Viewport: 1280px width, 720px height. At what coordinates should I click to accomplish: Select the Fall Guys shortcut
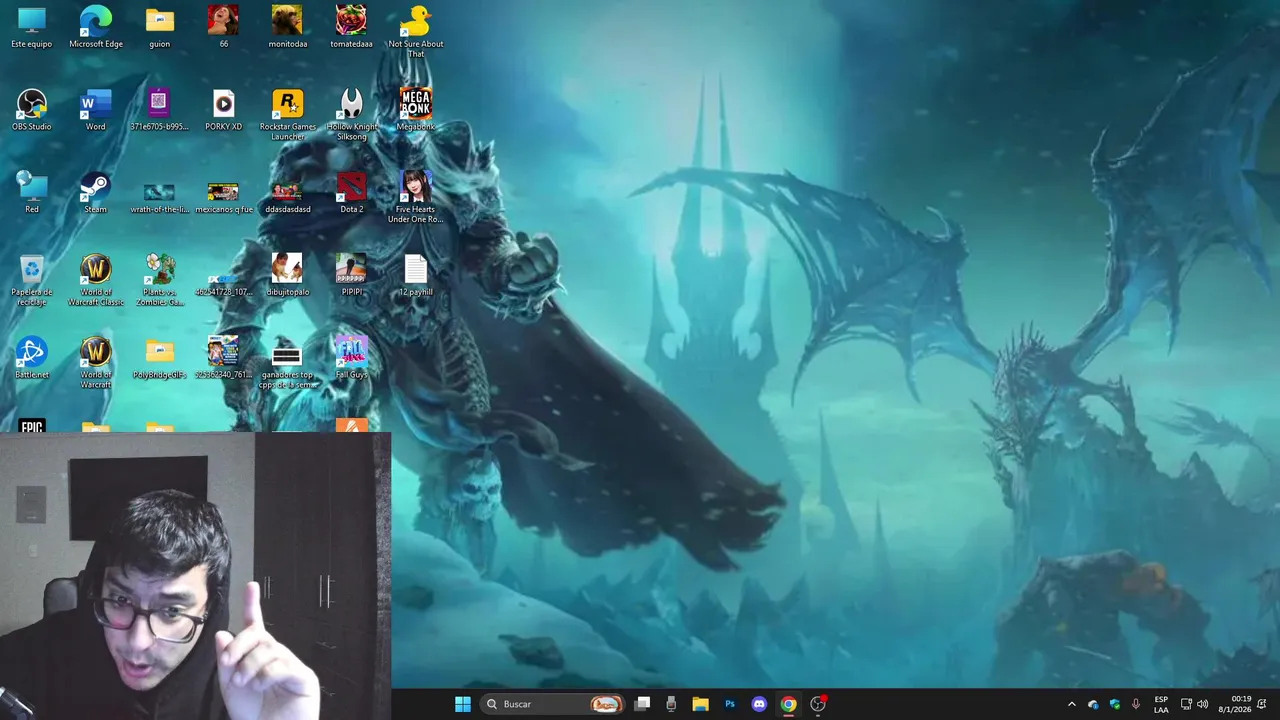pos(351,358)
